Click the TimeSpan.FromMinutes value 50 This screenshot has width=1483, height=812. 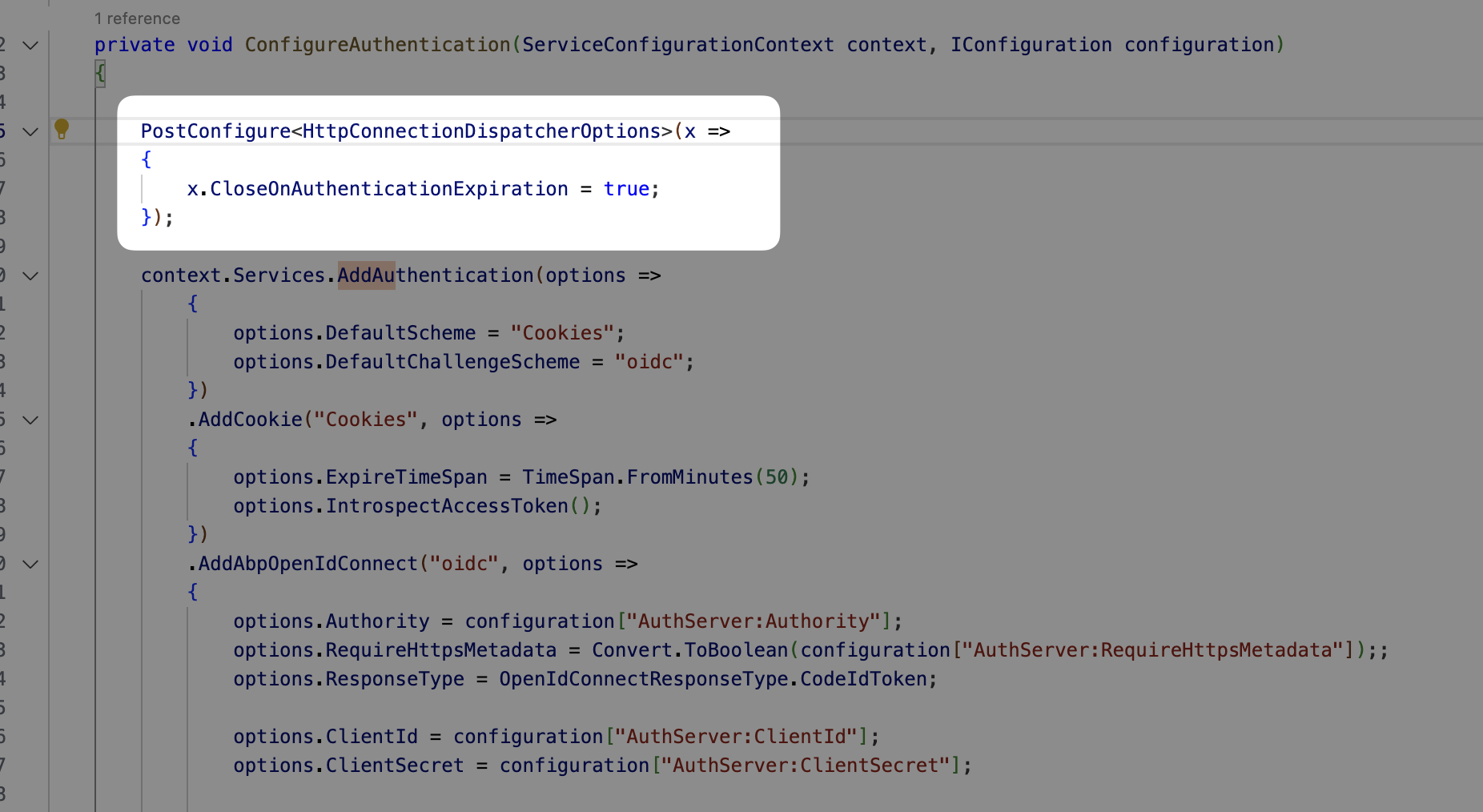coord(776,477)
